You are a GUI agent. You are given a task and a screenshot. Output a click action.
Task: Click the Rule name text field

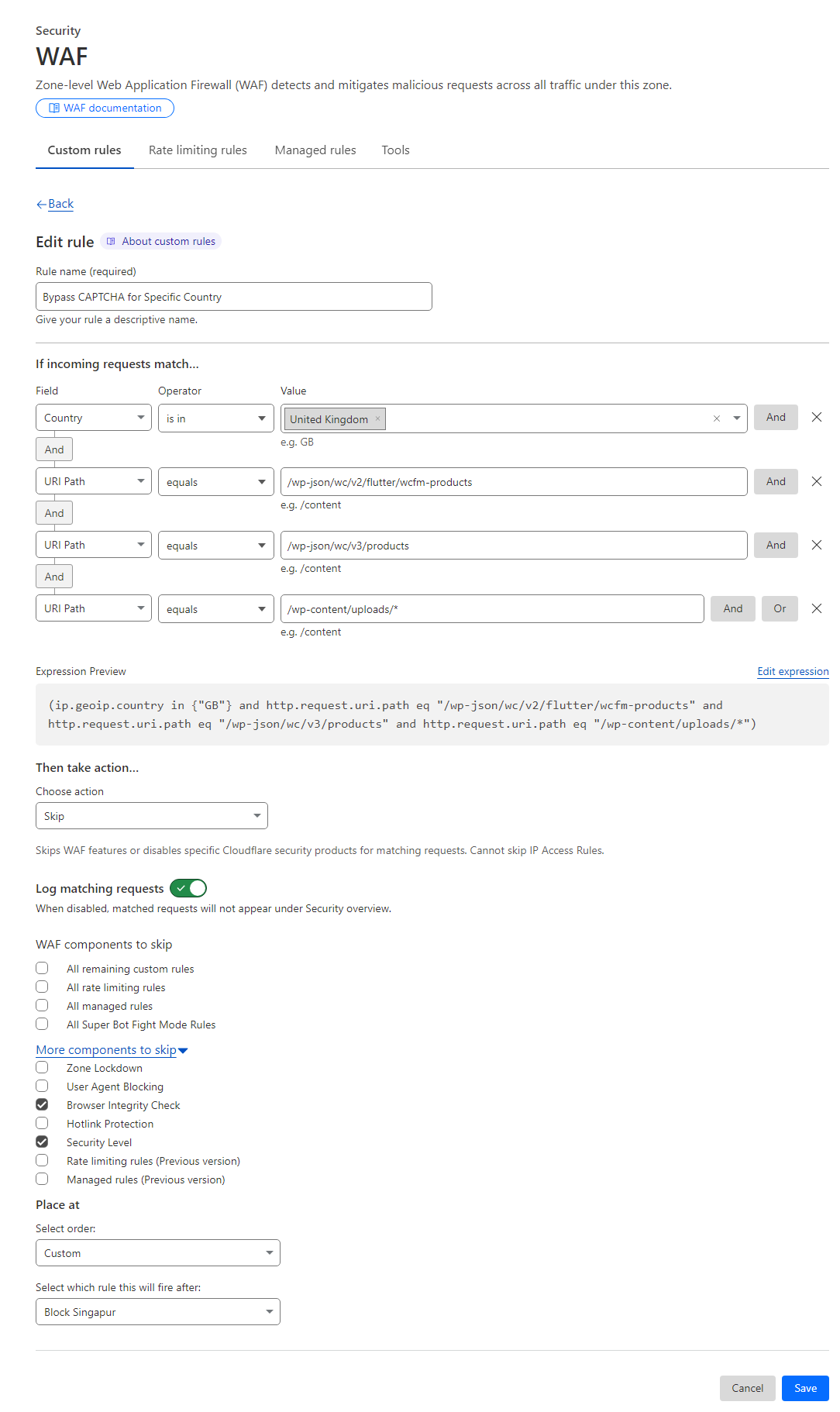pyautogui.click(x=233, y=297)
